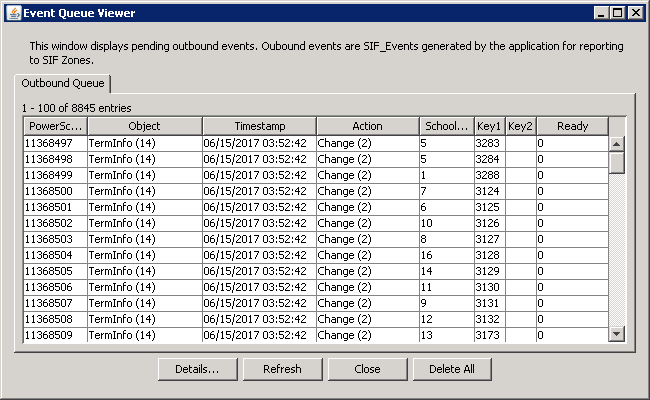Close window using title bar X

click(635, 13)
